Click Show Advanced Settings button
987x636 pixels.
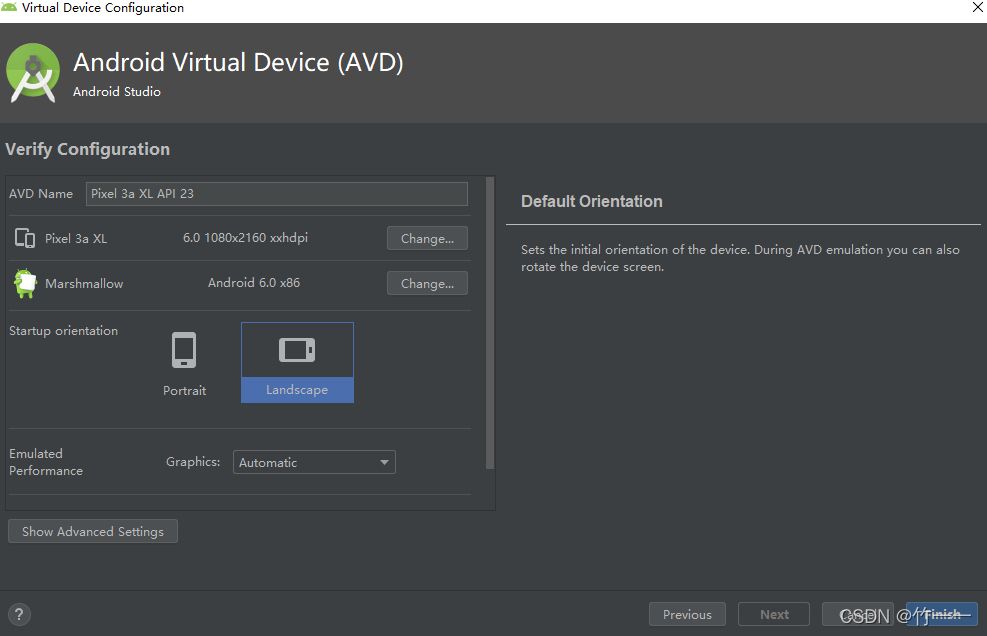[x=93, y=531]
